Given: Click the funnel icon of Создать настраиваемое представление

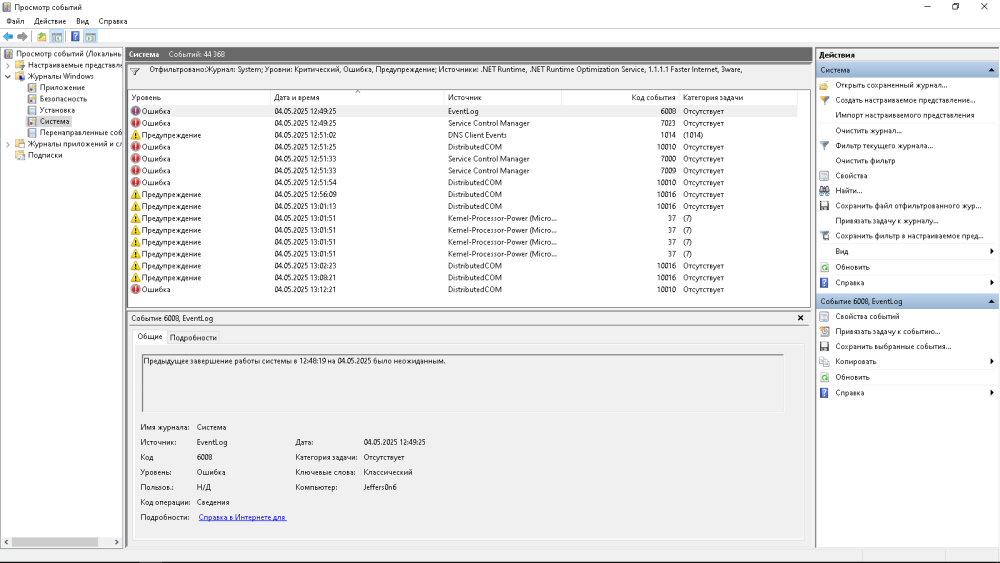Looking at the screenshot, I should click(x=824, y=100).
